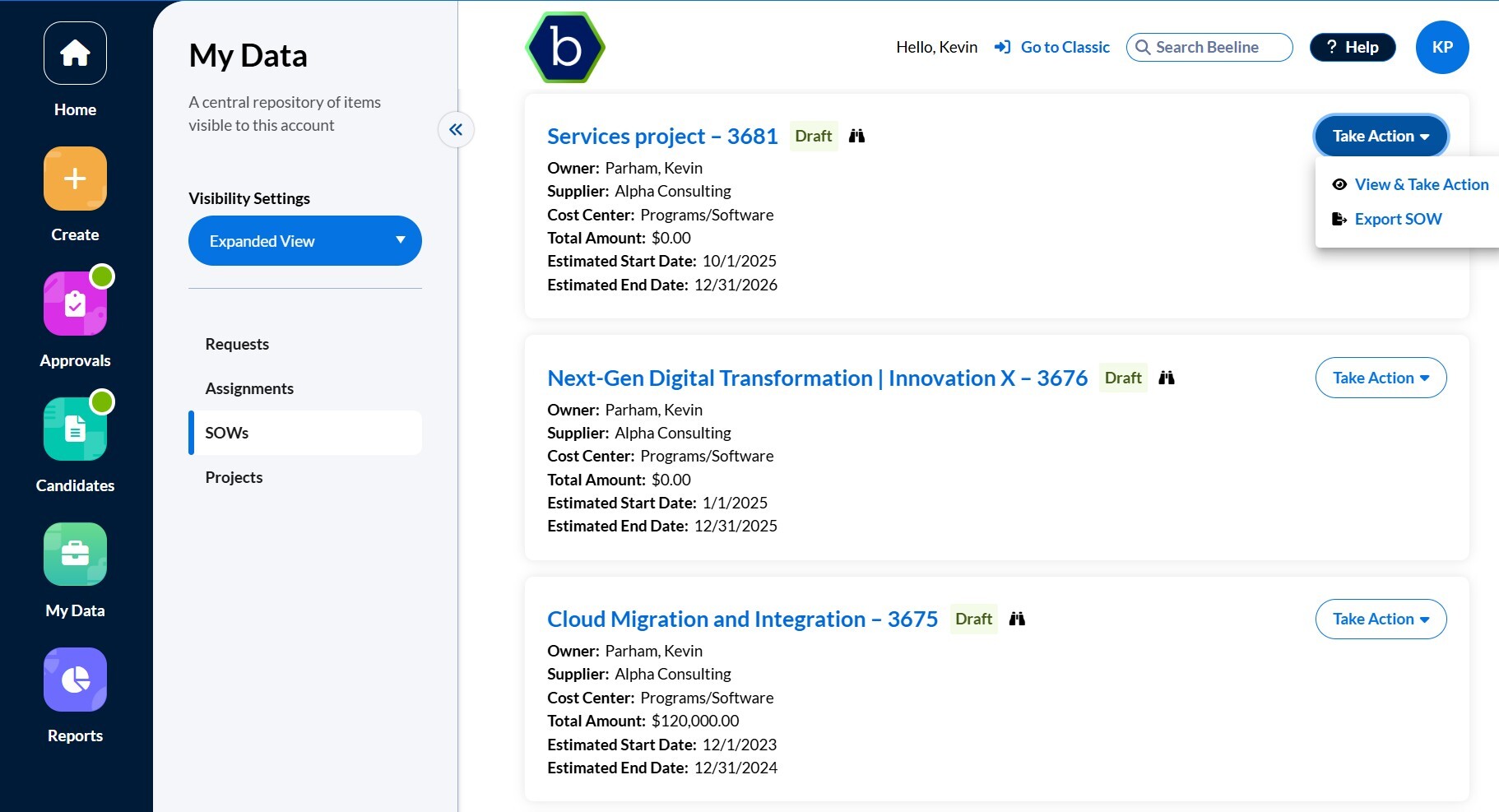Click the estimated end date 12/31/2026
This screenshot has width=1499, height=812.
pos(736,285)
